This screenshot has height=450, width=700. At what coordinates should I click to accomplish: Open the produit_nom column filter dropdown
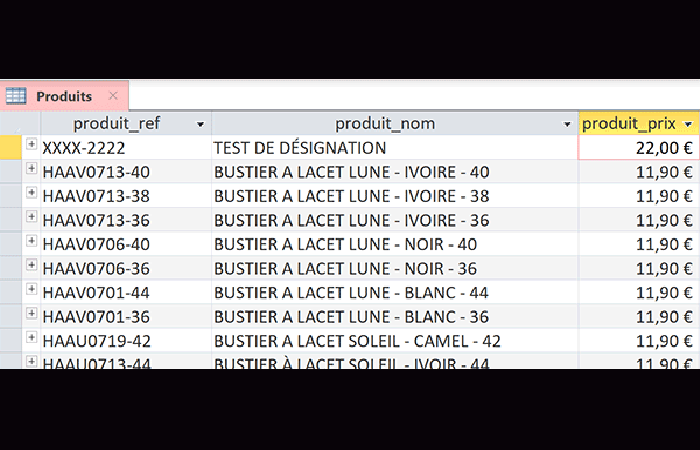coord(568,124)
